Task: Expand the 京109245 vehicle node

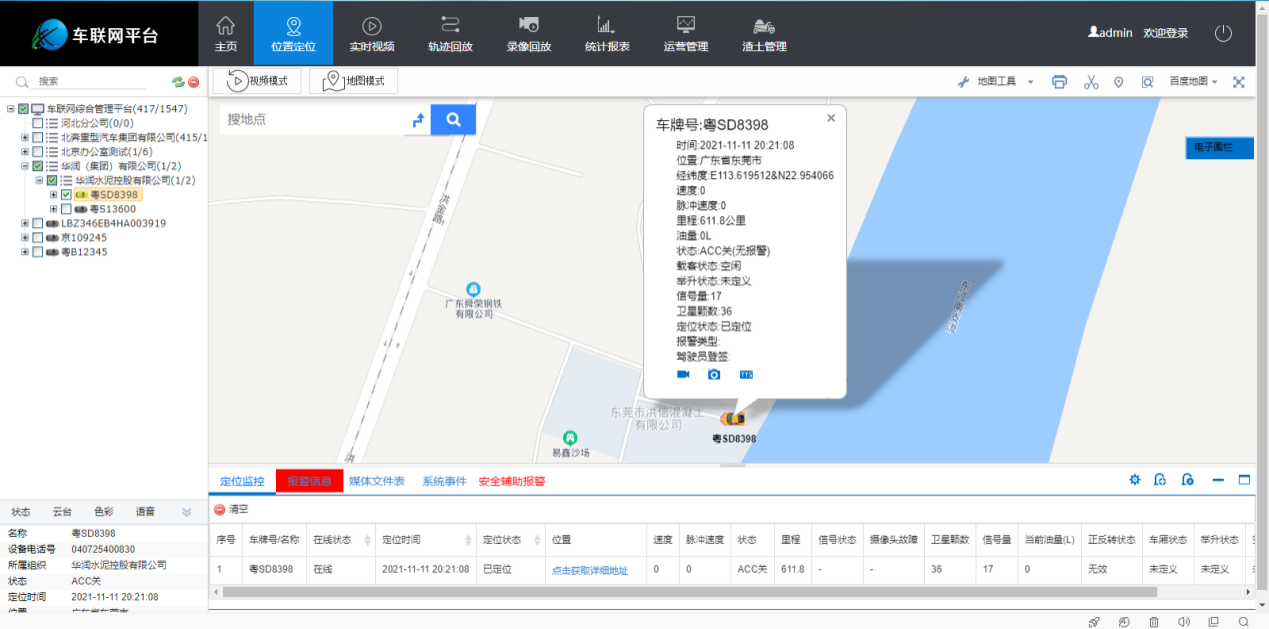Action: pos(25,238)
